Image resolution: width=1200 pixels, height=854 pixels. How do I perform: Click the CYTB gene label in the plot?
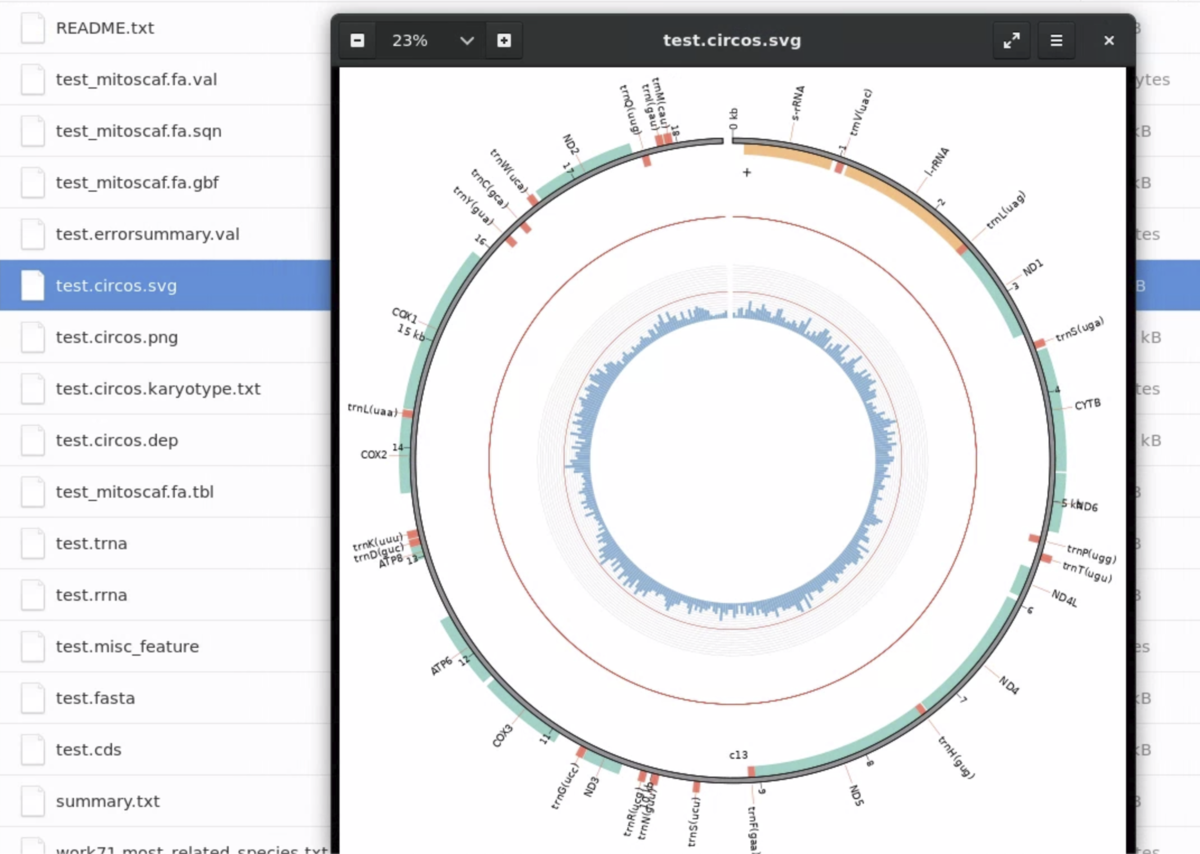[x=1087, y=404]
